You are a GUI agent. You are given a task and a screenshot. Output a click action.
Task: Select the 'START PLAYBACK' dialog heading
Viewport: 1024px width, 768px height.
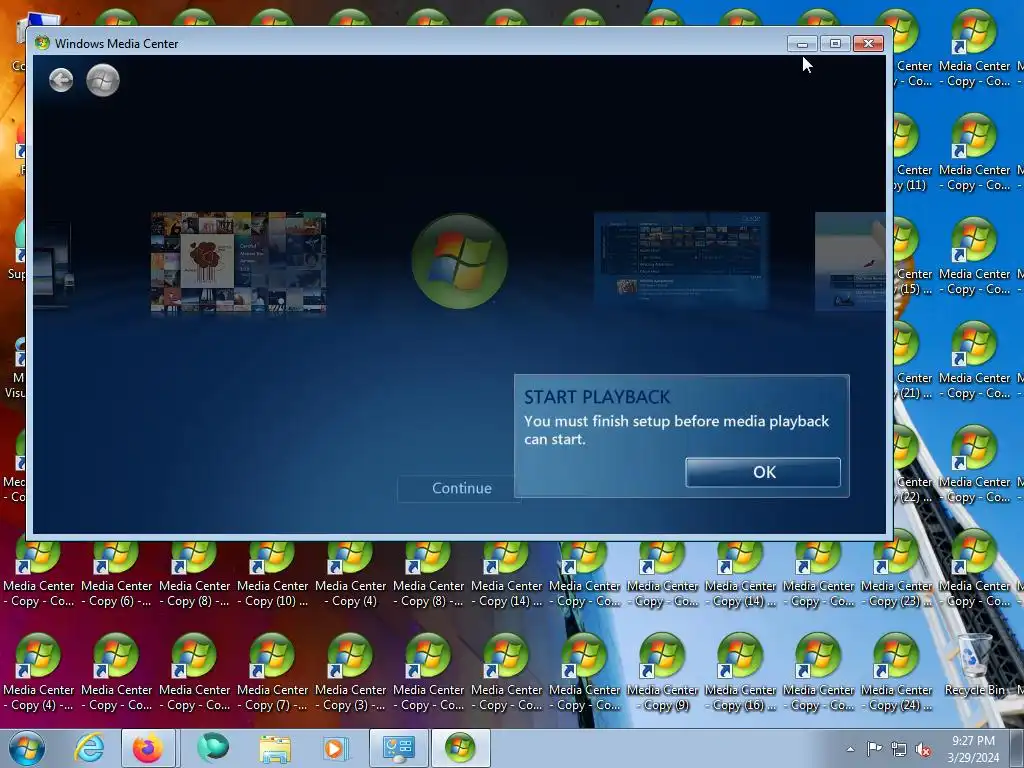point(597,397)
